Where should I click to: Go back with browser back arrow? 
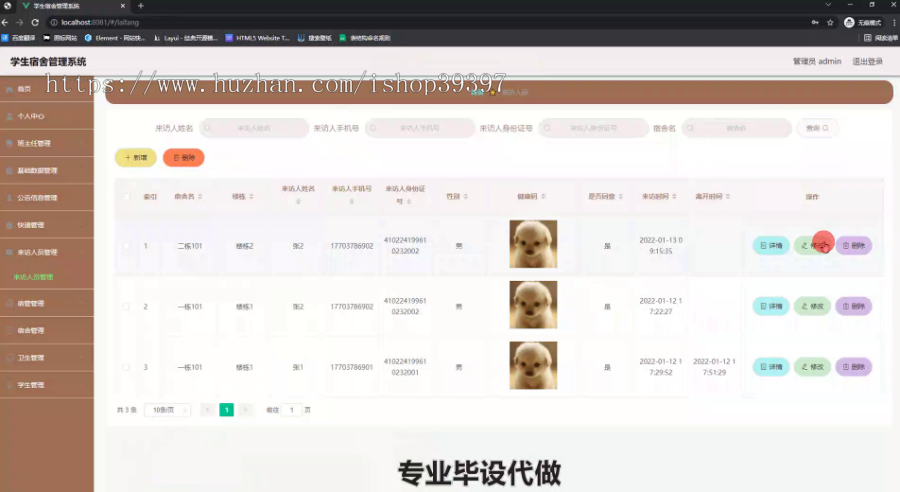[5, 22]
